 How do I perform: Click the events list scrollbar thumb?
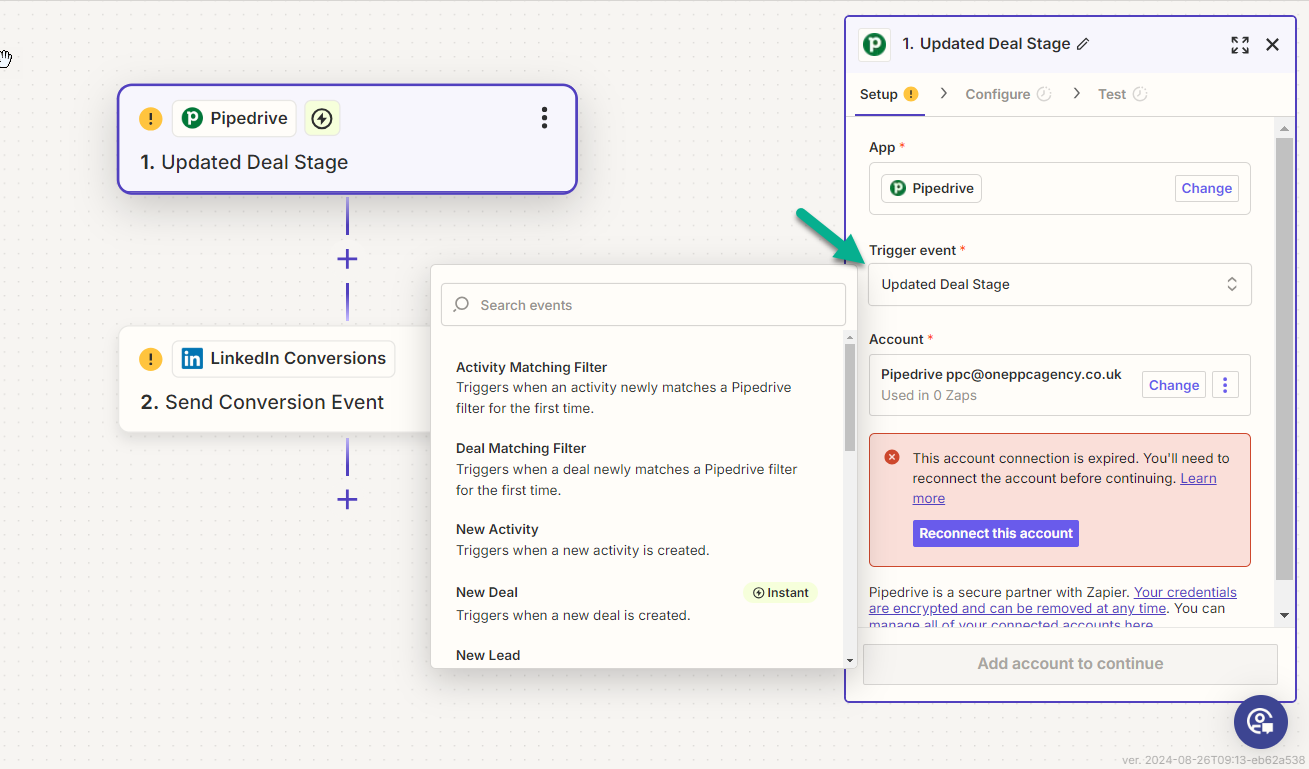coord(850,398)
